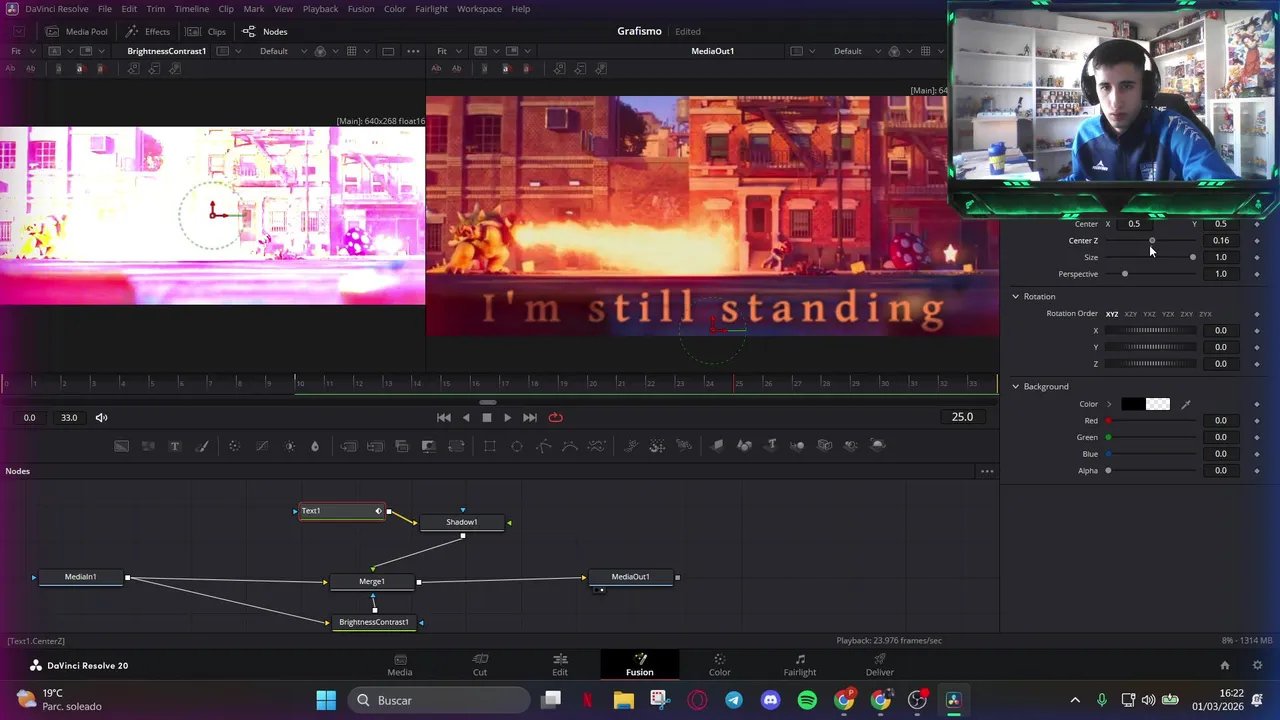Select ZYX rotation order
1280x720 pixels.
click(1205, 314)
